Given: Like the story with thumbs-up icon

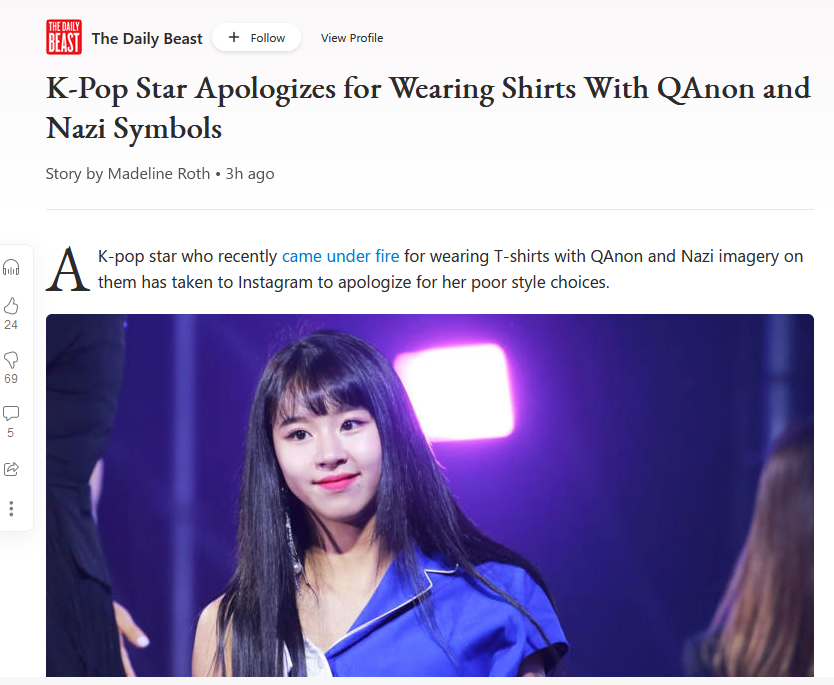Looking at the screenshot, I should pos(11,306).
